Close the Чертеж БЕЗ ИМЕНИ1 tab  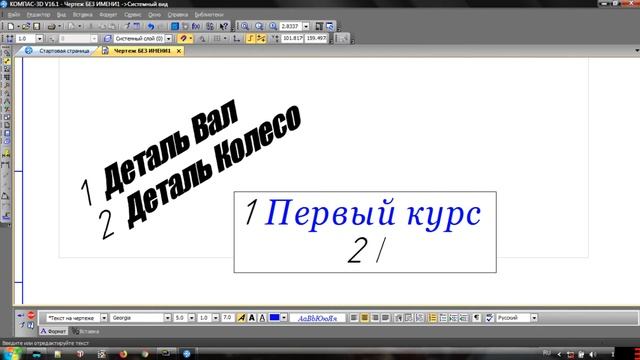tap(178, 51)
